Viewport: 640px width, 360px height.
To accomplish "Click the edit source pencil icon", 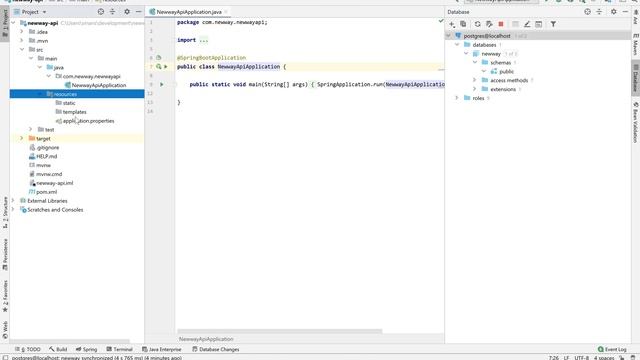I will pos(527,24).
